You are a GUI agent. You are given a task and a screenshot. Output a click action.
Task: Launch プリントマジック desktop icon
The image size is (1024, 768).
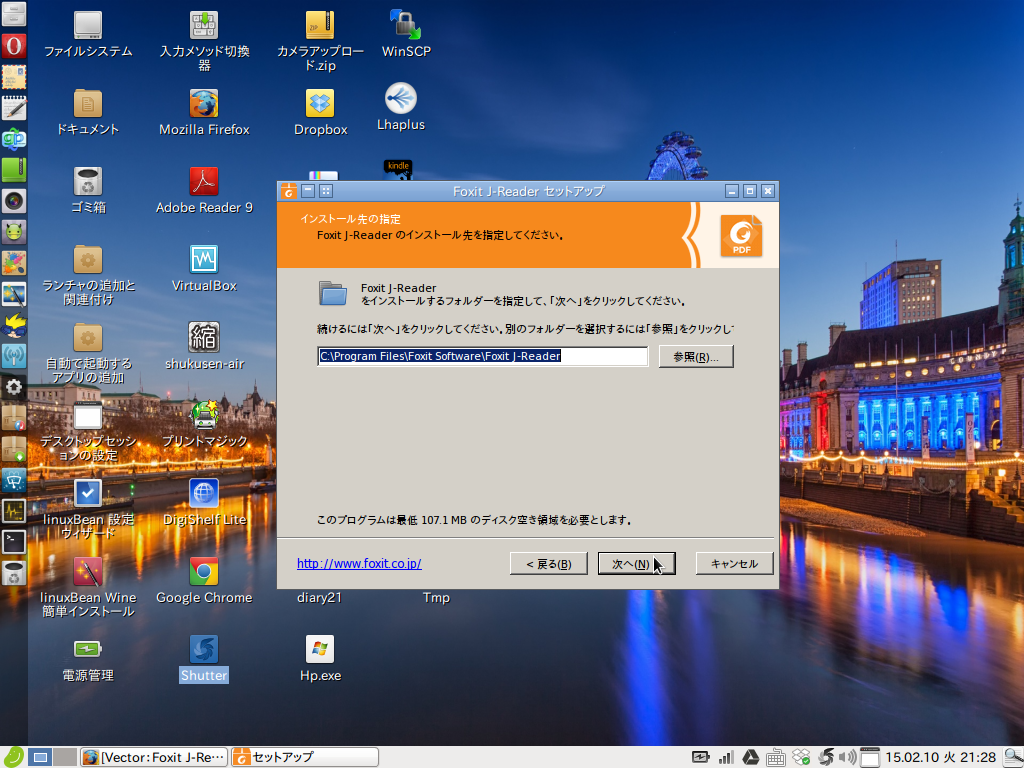tap(204, 415)
